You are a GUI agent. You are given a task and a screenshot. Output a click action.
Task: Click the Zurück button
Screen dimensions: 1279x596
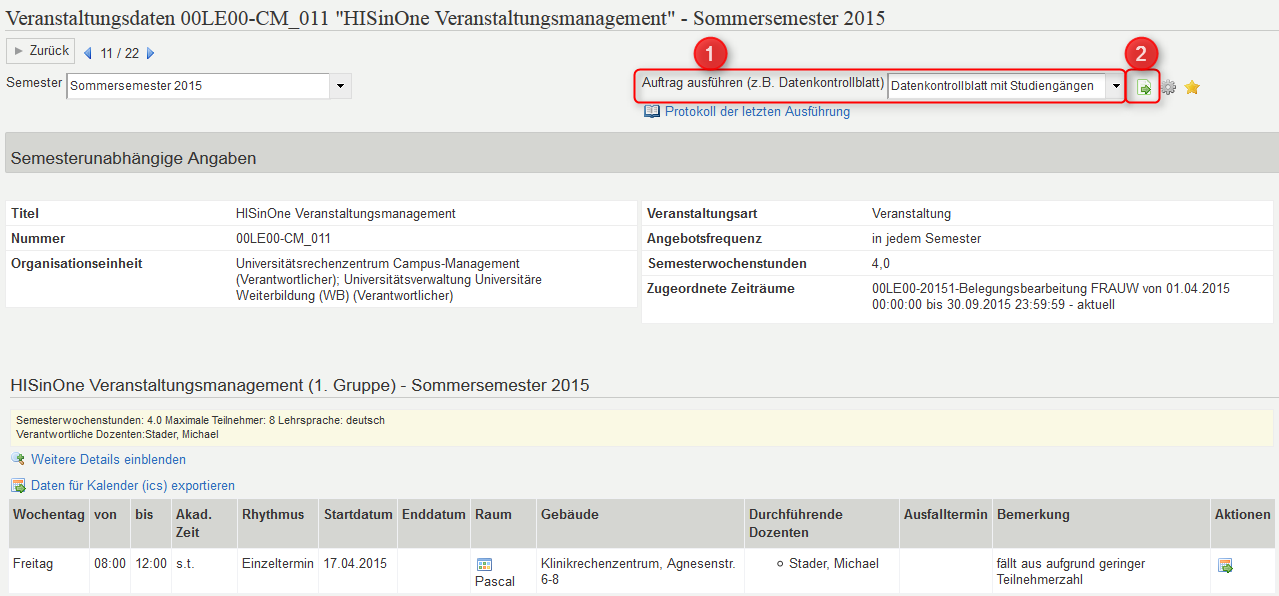click(40, 51)
